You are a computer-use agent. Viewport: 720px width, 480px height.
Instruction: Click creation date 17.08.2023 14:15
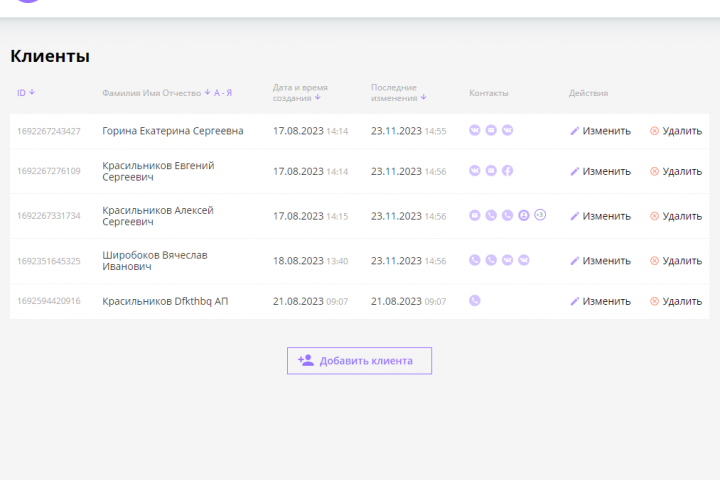310,216
